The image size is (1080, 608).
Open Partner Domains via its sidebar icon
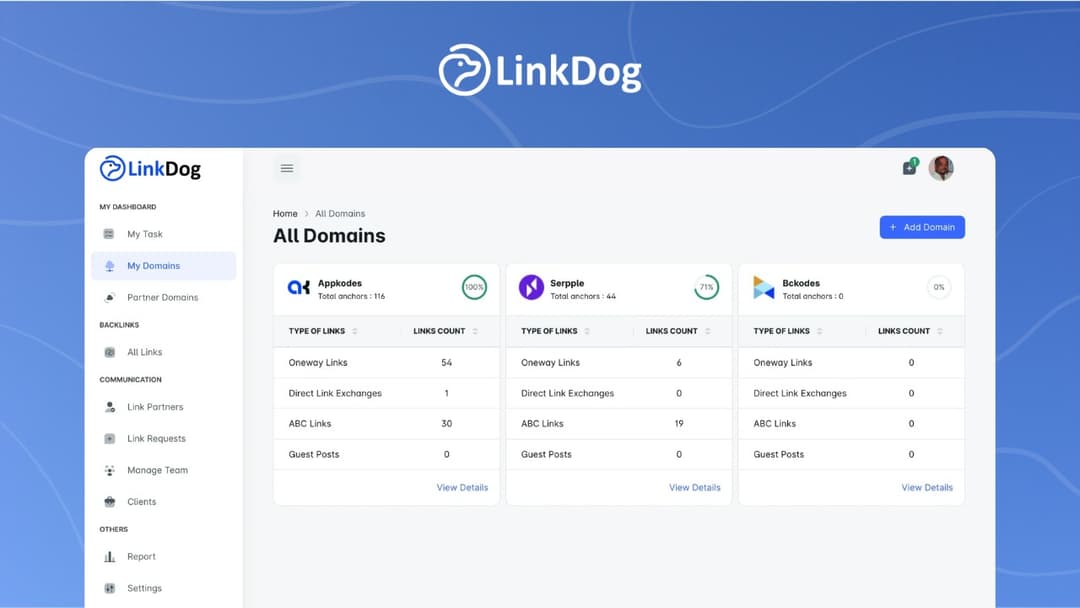(x=110, y=297)
